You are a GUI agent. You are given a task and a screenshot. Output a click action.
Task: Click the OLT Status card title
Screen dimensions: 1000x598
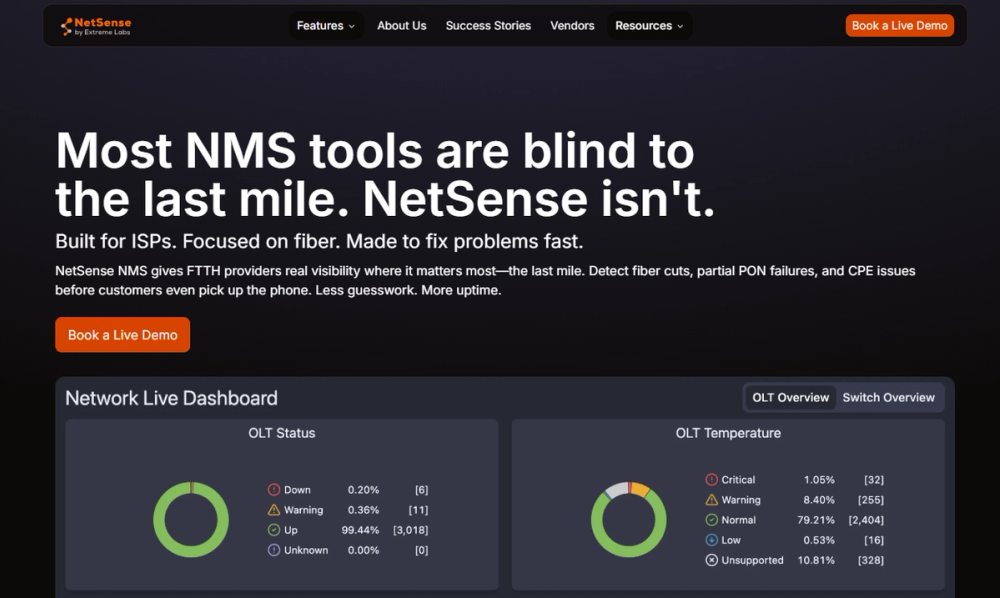point(282,433)
